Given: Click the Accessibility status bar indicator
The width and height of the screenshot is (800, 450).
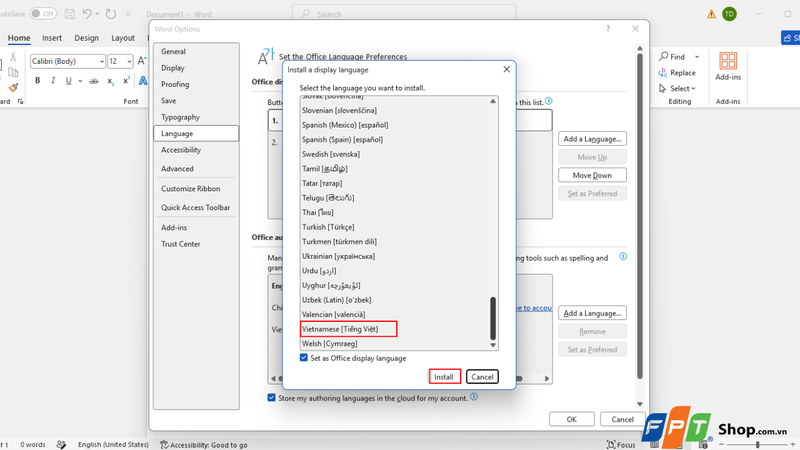Looking at the screenshot, I should [204, 445].
